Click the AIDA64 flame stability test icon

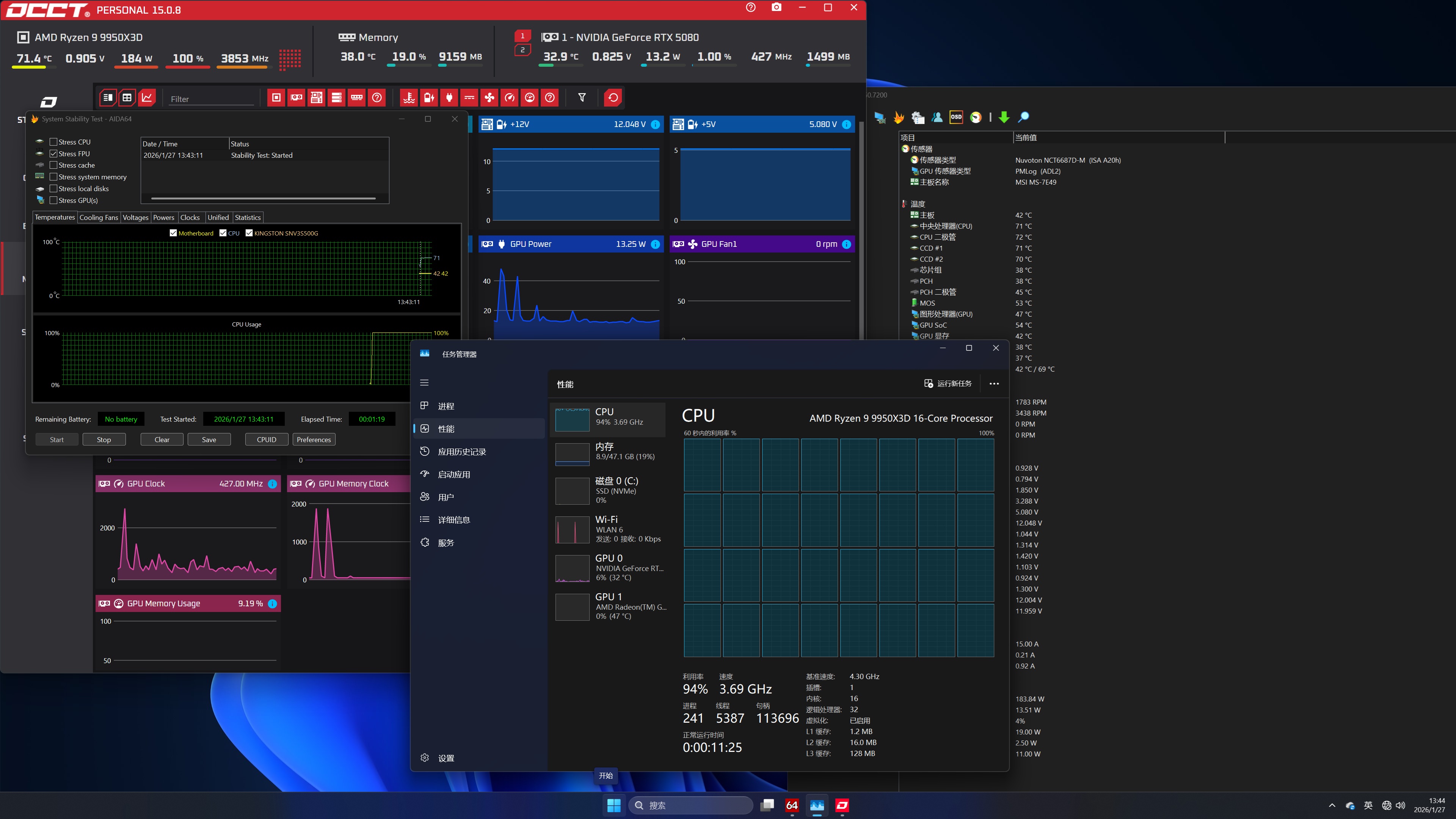coord(899,117)
